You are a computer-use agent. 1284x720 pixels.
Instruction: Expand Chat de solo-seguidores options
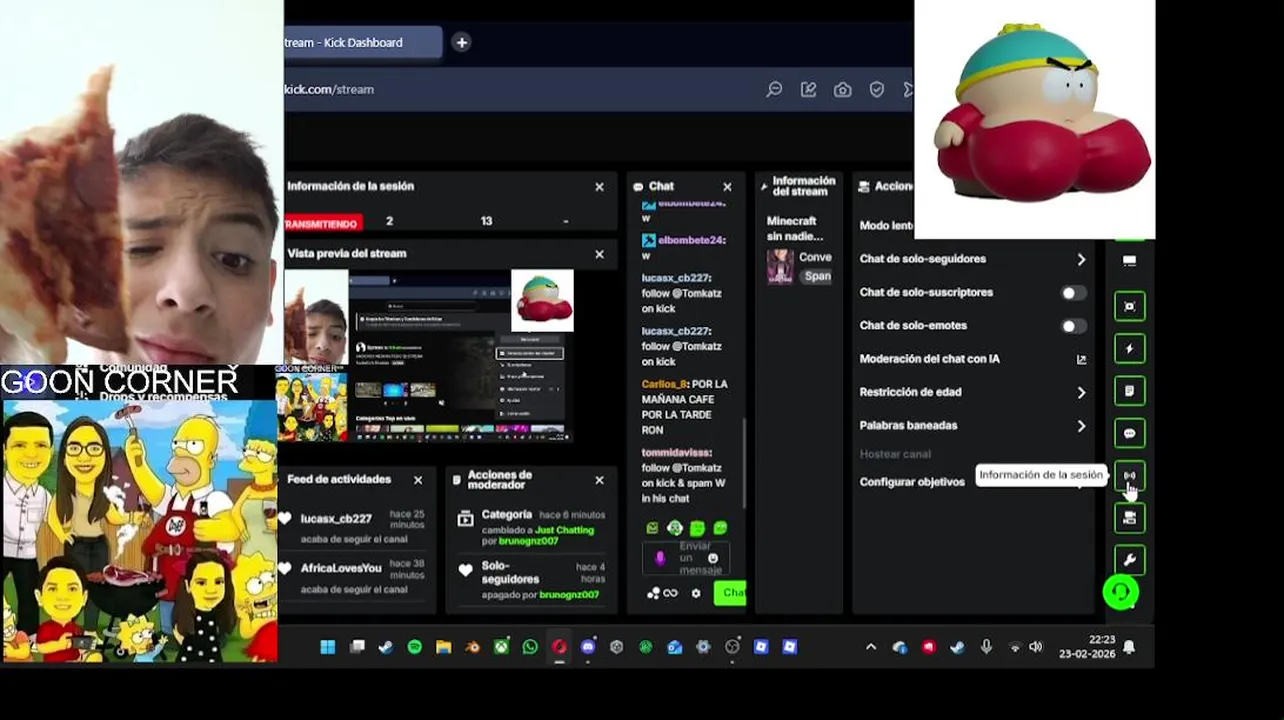[1081, 259]
